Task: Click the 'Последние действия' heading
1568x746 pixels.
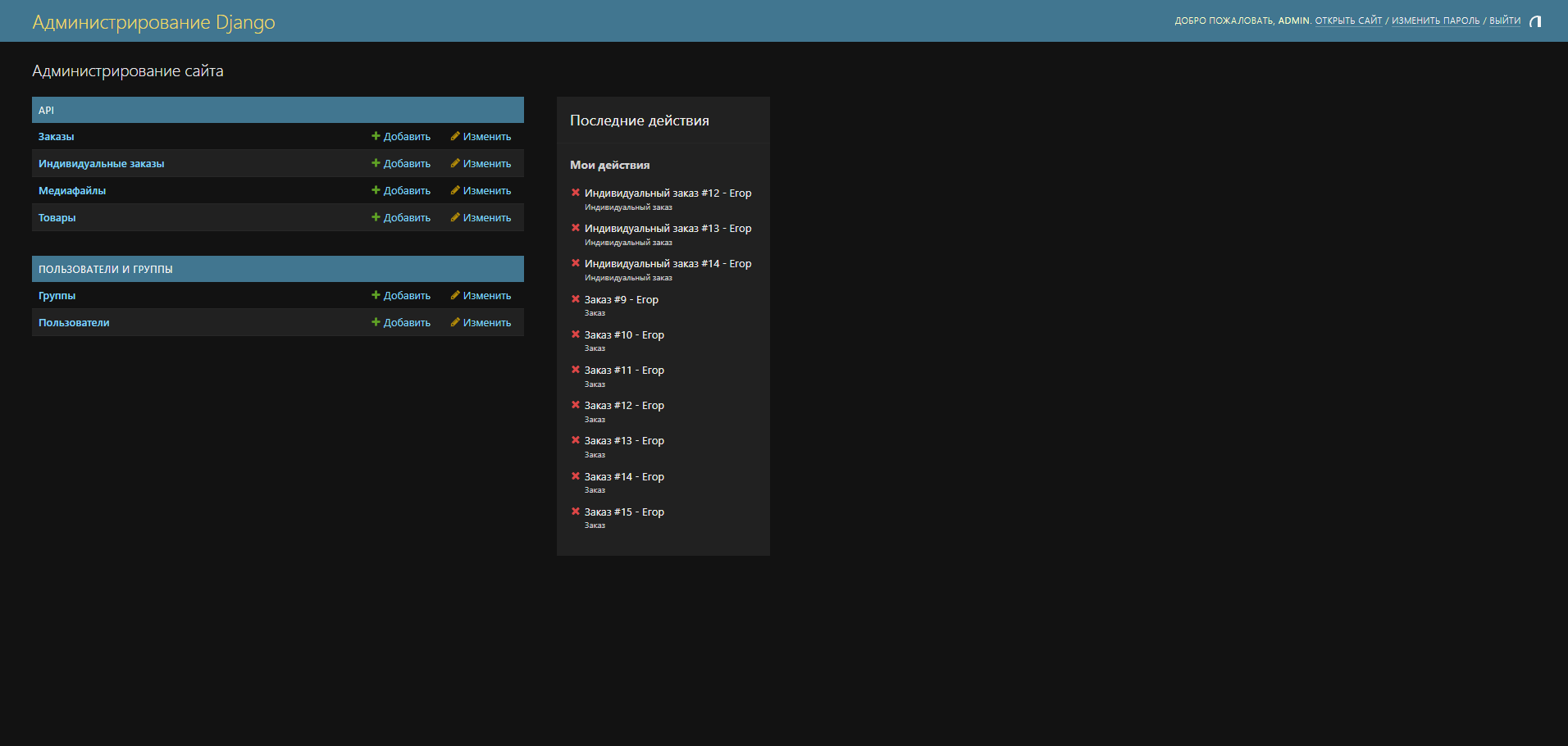Action: click(640, 121)
